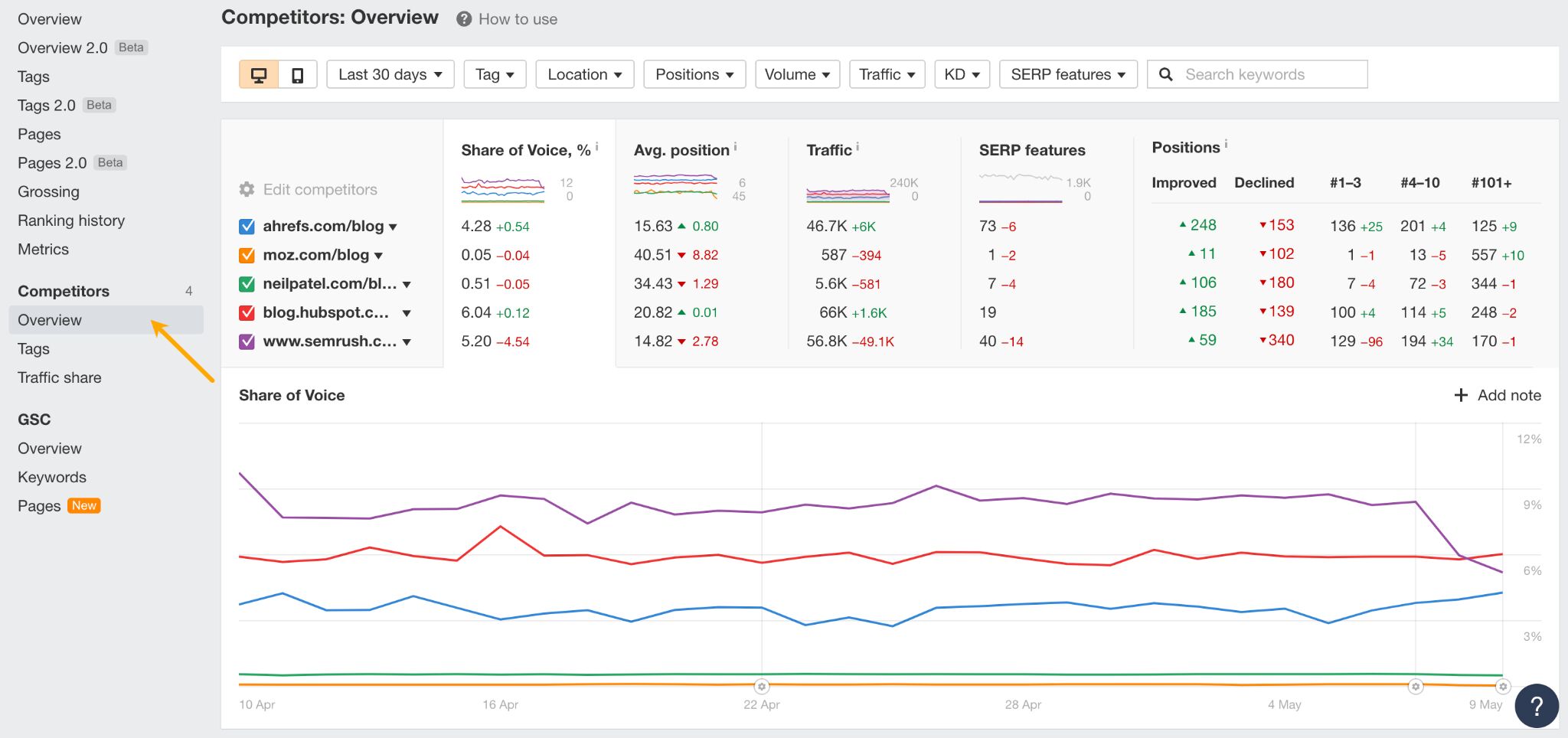The height and width of the screenshot is (738, 1568).
Task: Click the info icon beside Traffic column
Action: tap(857, 145)
